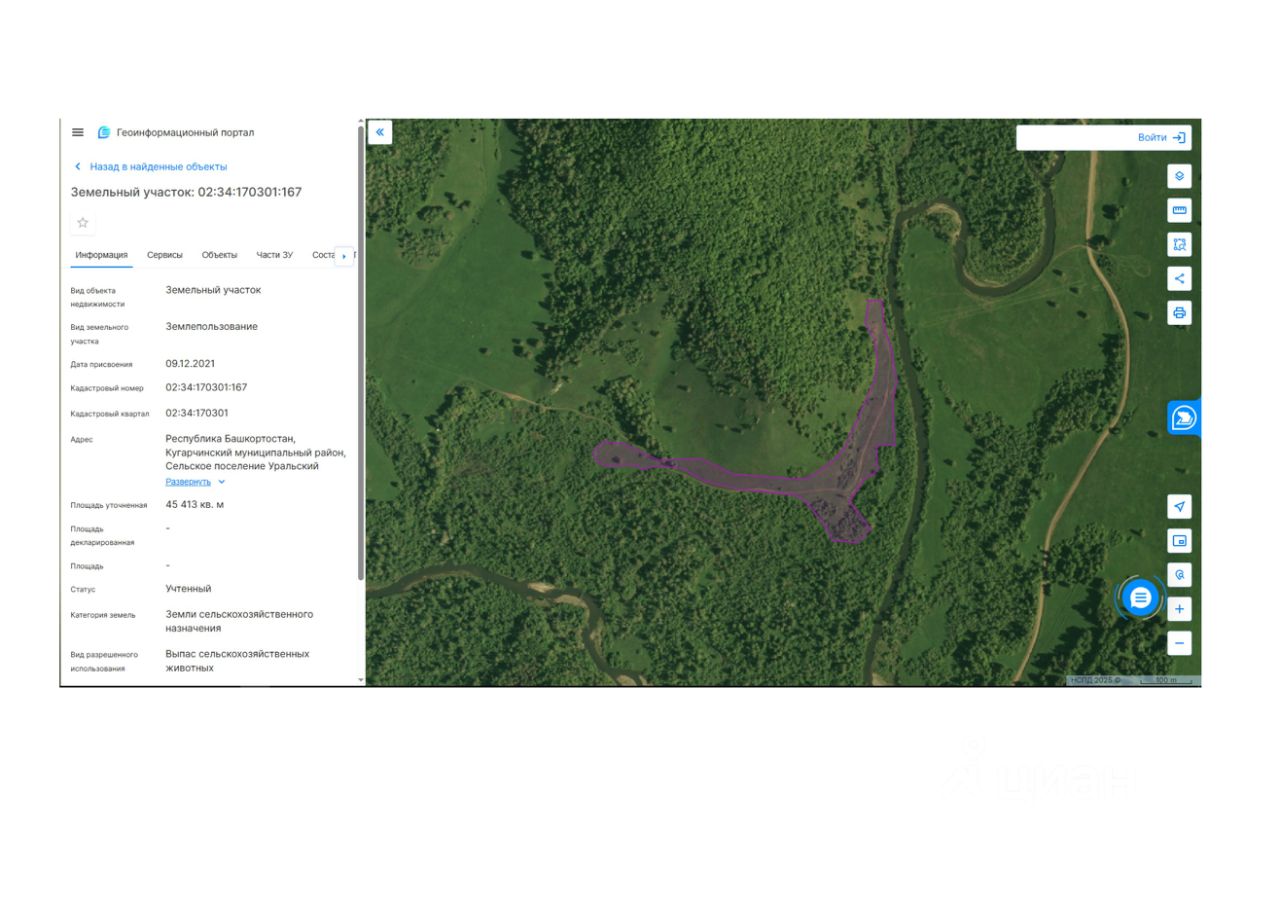Click the Геоинформационный портал logo icon
1280x905 pixels.
(x=104, y=132)
